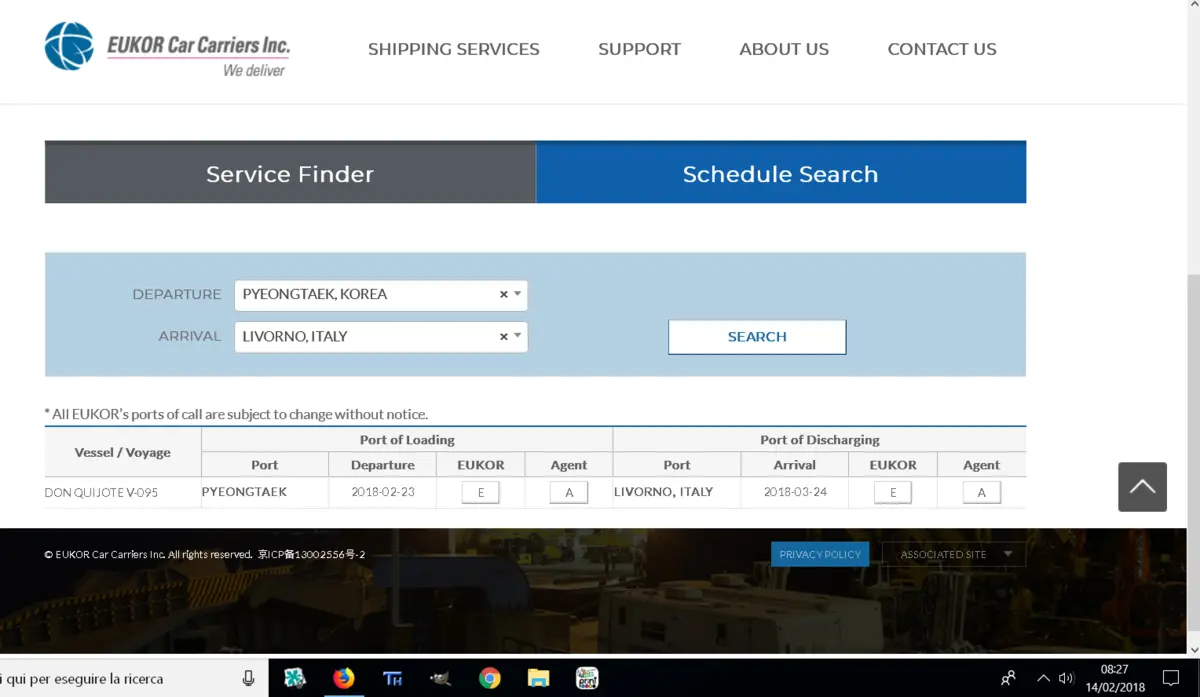Screen dimensions: 1200x697
Task: Click the ports-of-call change notice text
Action: 236,414
